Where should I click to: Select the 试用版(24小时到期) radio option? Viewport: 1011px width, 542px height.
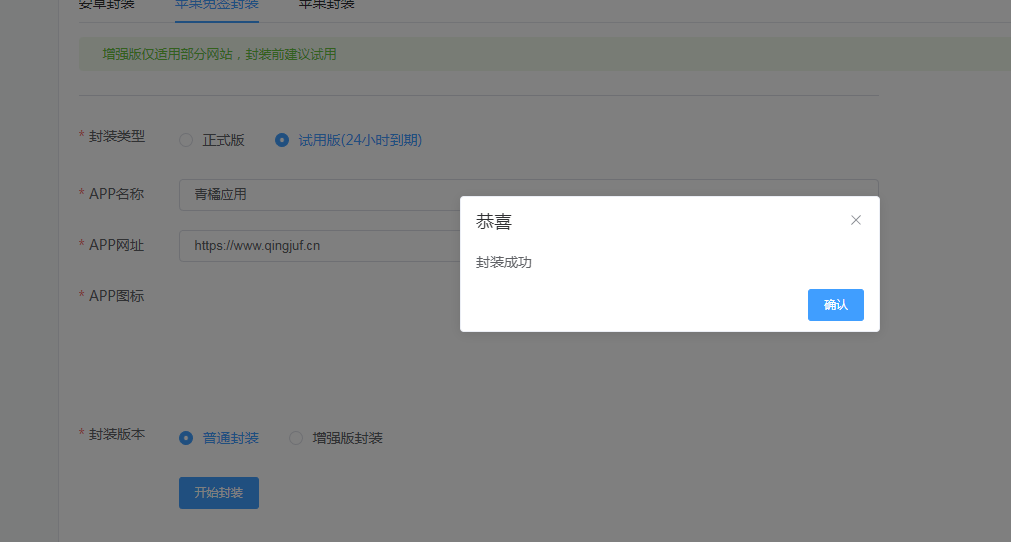348,140
